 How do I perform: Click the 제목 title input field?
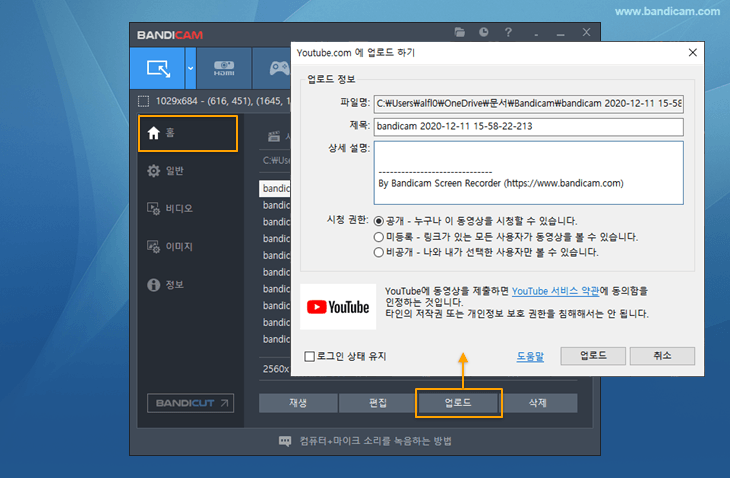(x=528, y=127)
